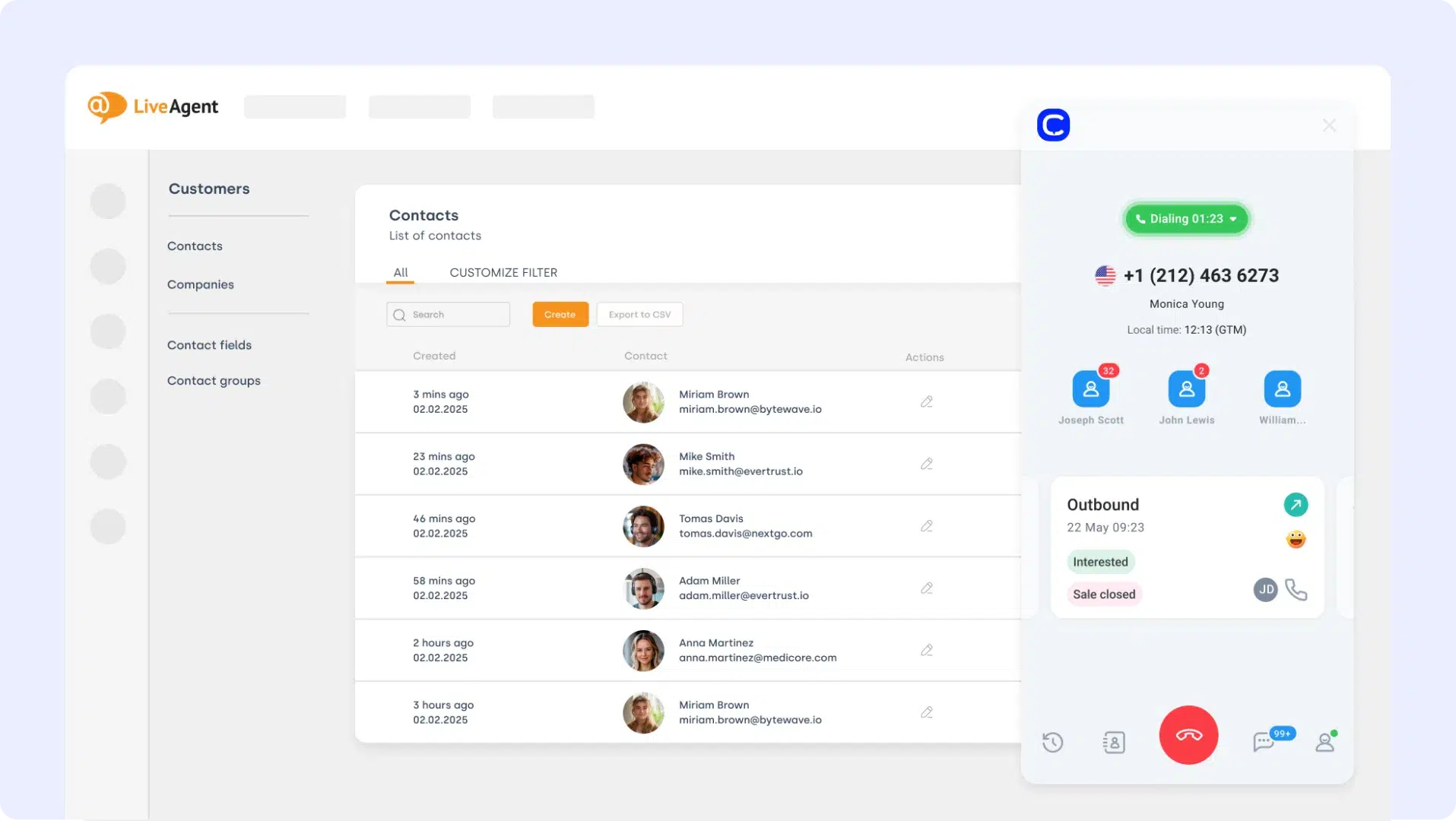Open call history clock icon
Viewport: 1456px width, 821px height.
pos(1052,742)
